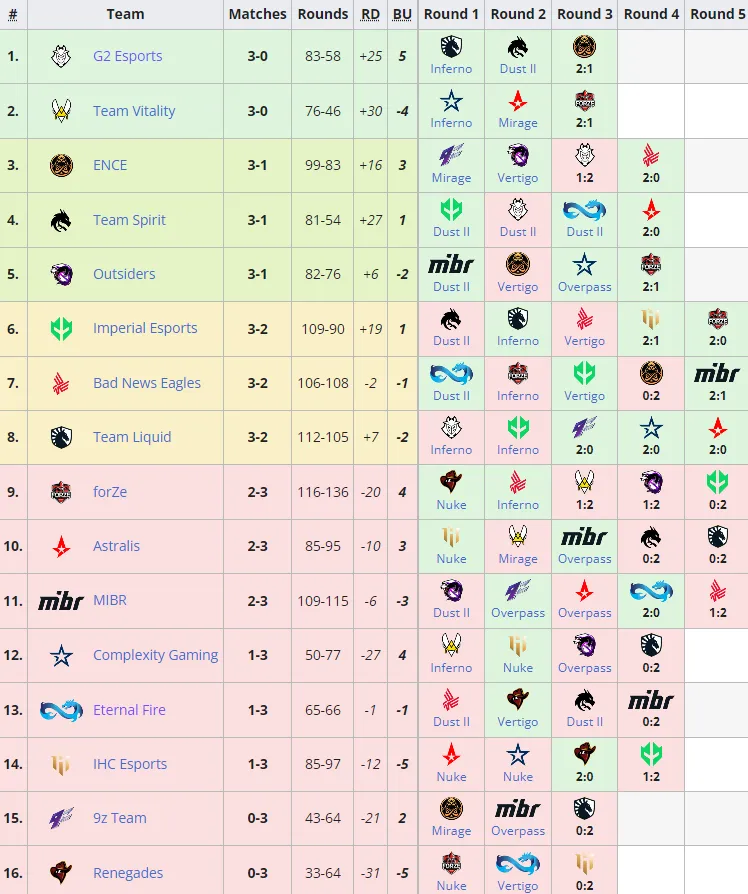Click G2 Esports logo in Team column
Image resolution: width=748 pixels, height=894 pixels.
point(61,56)
